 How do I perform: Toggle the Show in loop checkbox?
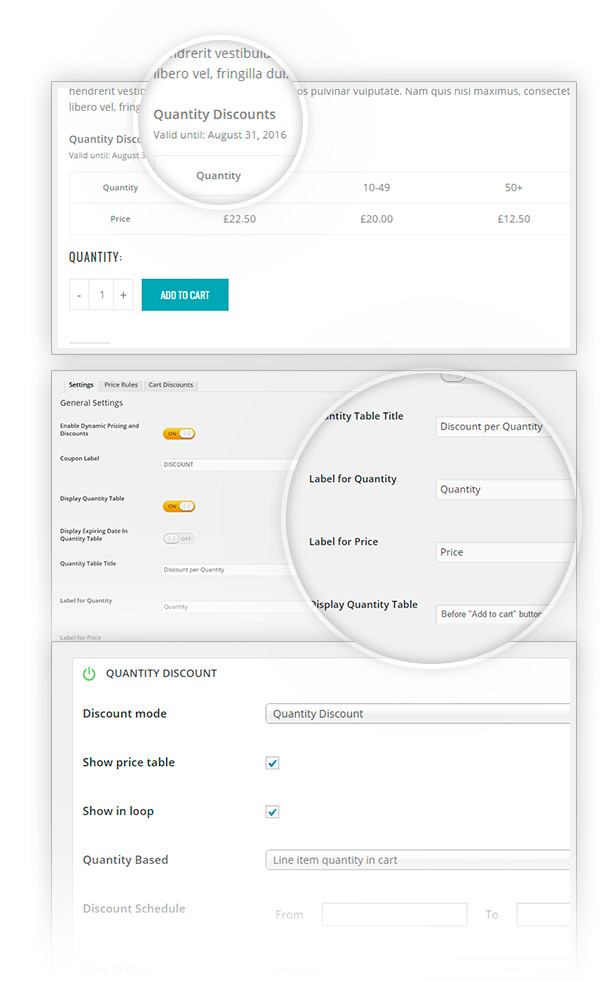click(272, 811)
